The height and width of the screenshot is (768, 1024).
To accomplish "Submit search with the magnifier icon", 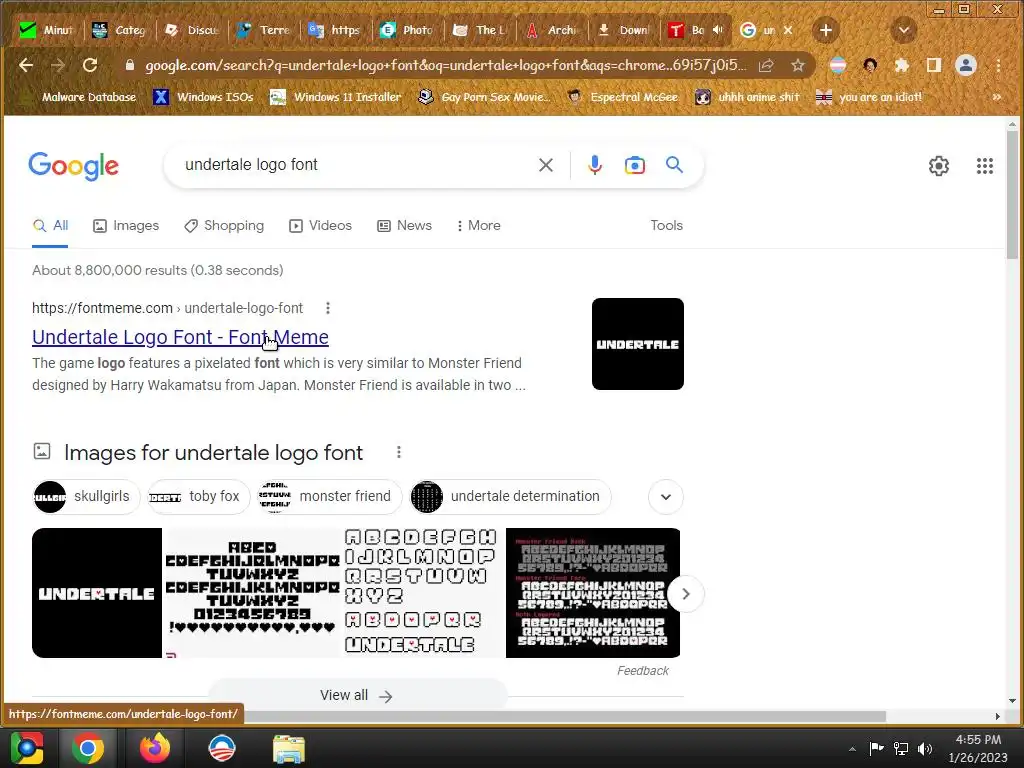I will click(675, 165).
